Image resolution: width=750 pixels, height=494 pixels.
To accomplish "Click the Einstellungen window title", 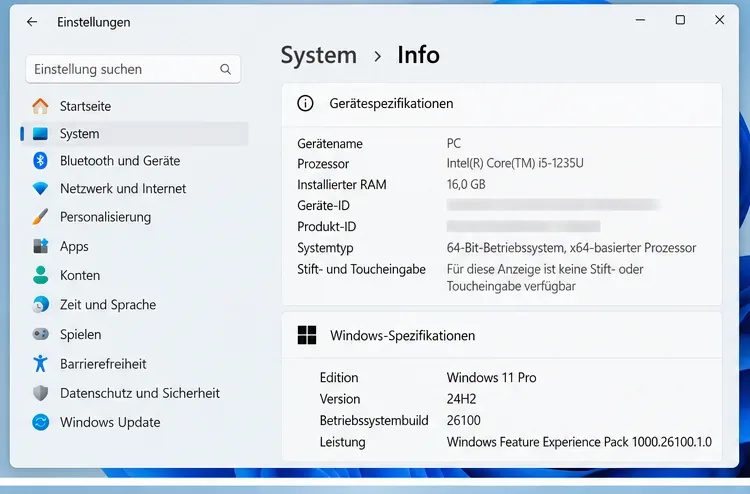I will click(94, 22).
